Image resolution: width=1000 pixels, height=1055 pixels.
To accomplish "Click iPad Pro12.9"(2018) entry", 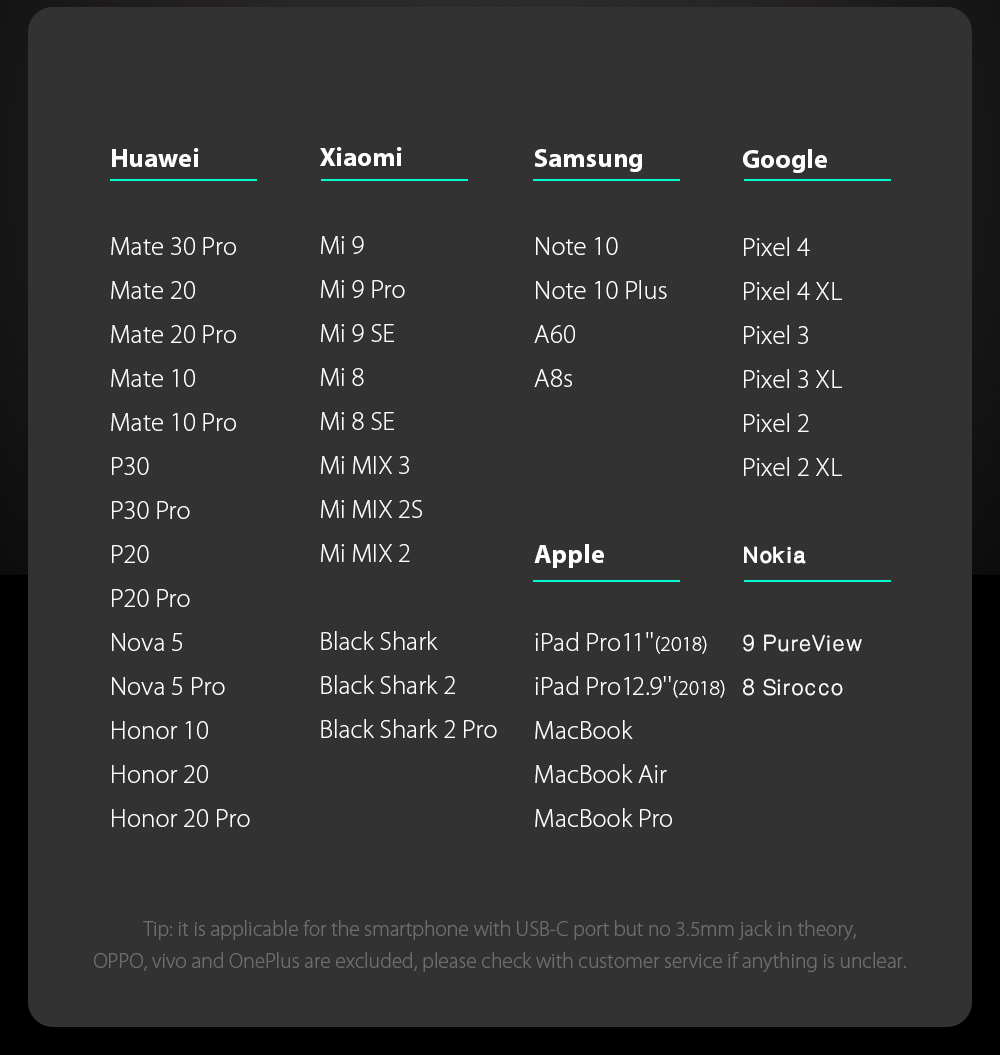I will point(630,686).
